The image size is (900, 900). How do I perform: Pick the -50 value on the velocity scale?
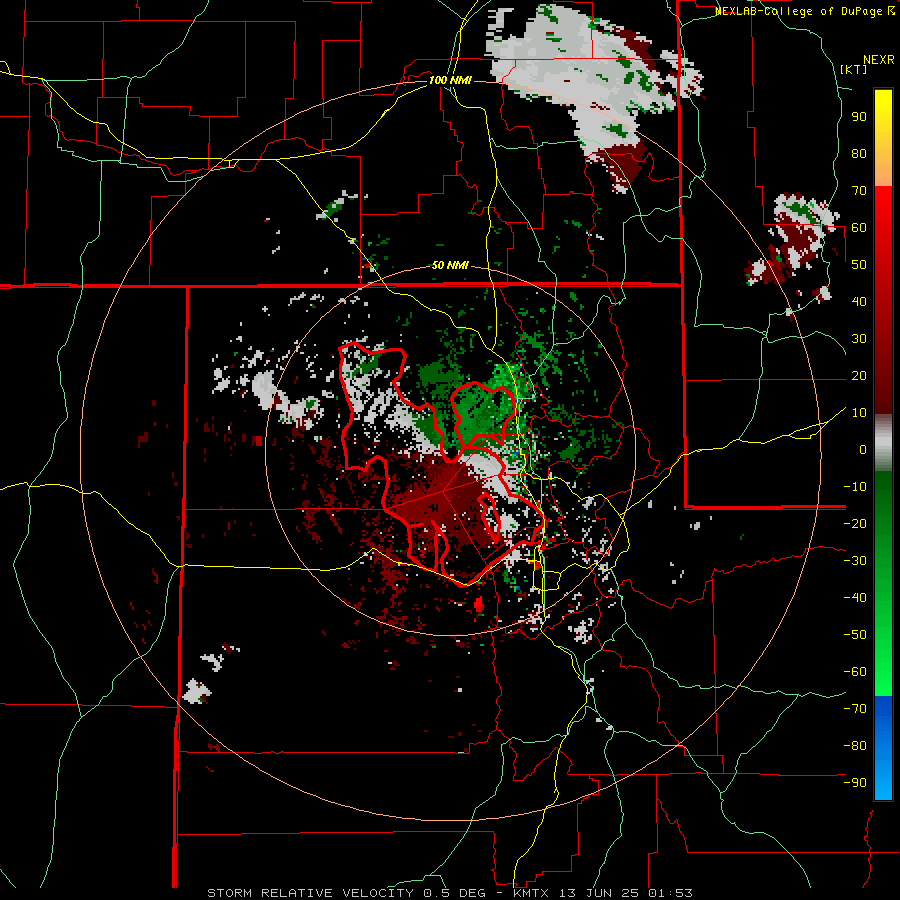click(x=855, y=635)
